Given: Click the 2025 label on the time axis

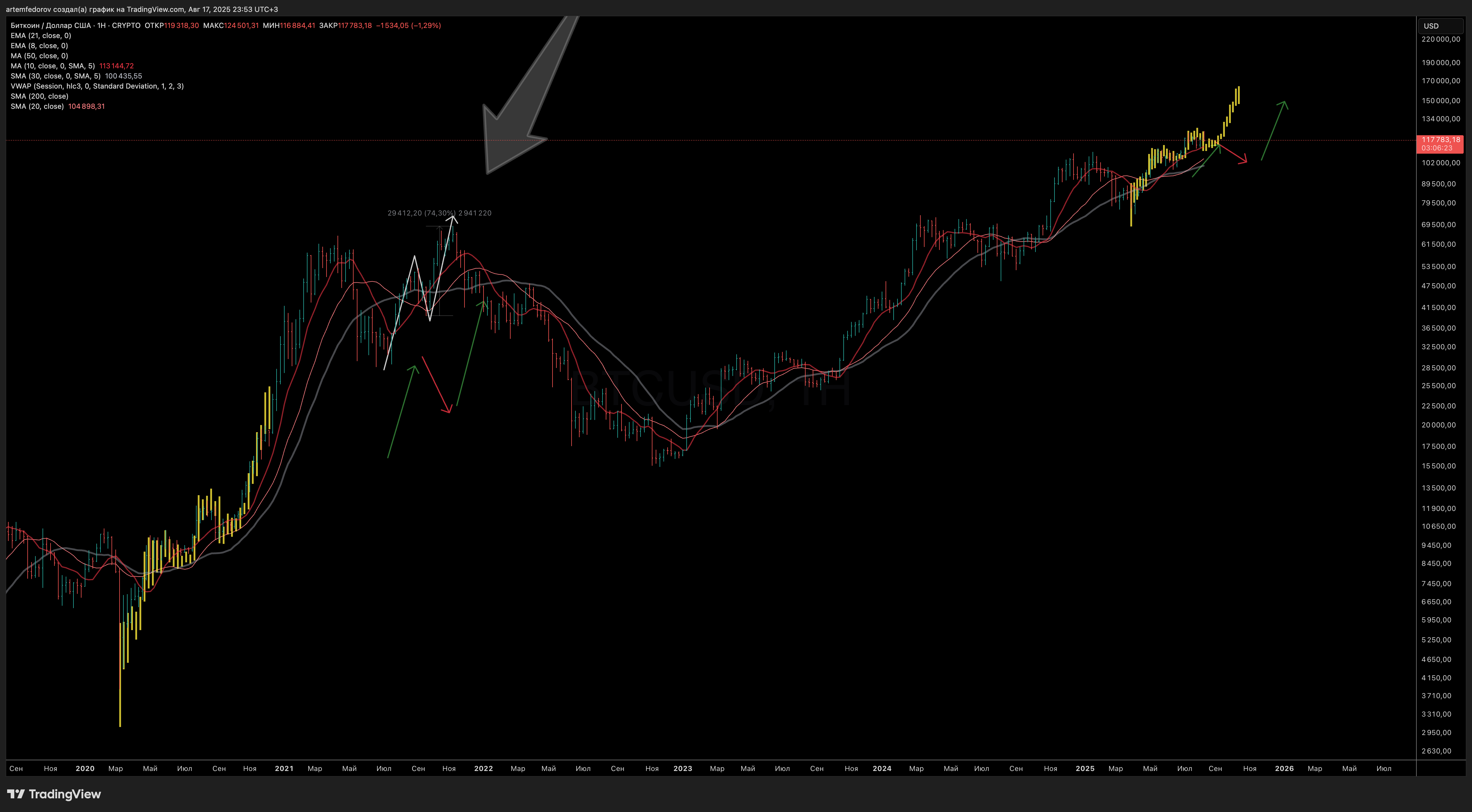Looking at the screenshot, I should coord(1085,769).
